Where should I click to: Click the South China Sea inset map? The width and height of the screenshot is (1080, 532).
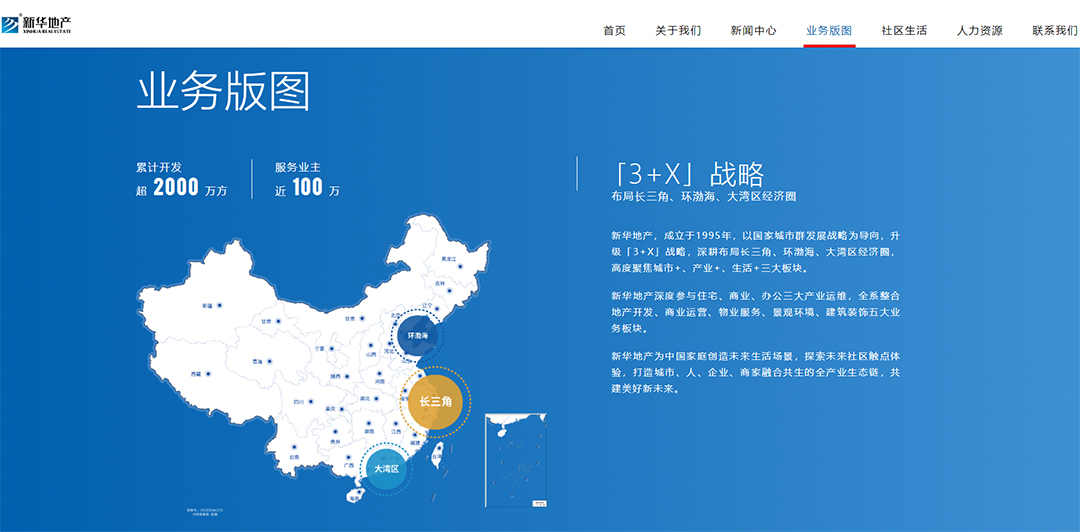(x=516, y=457)
